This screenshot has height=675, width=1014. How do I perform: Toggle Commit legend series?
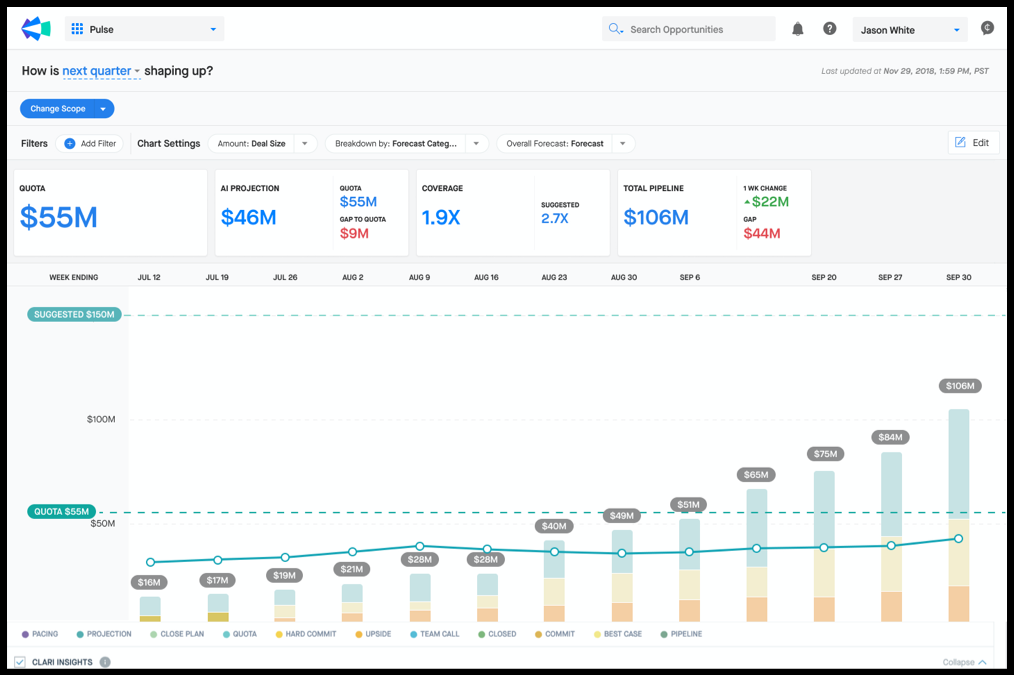[555, 634]
